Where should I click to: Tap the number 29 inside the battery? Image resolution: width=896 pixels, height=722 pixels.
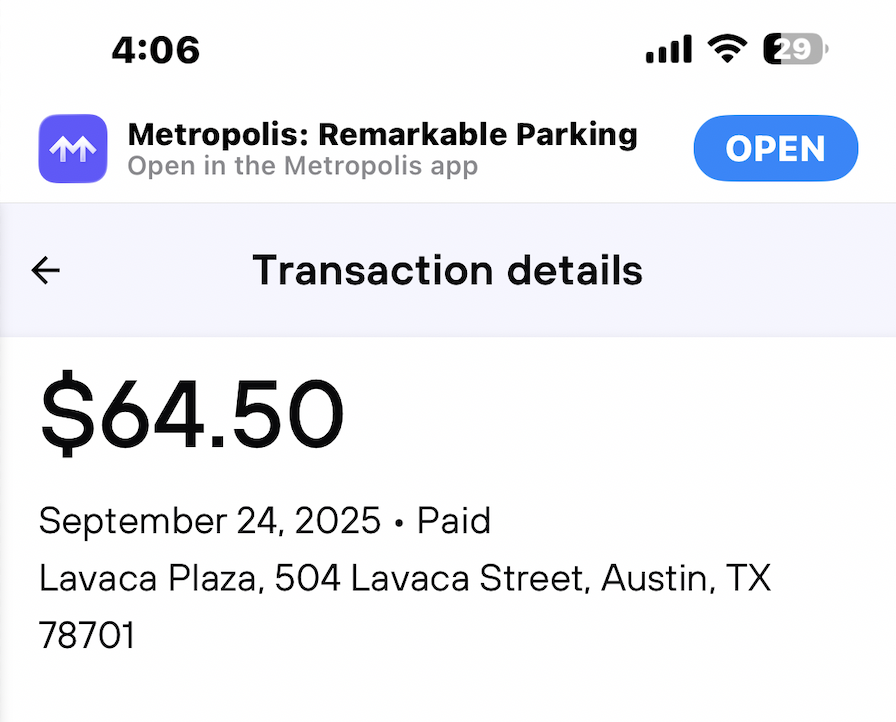(795, 48)
